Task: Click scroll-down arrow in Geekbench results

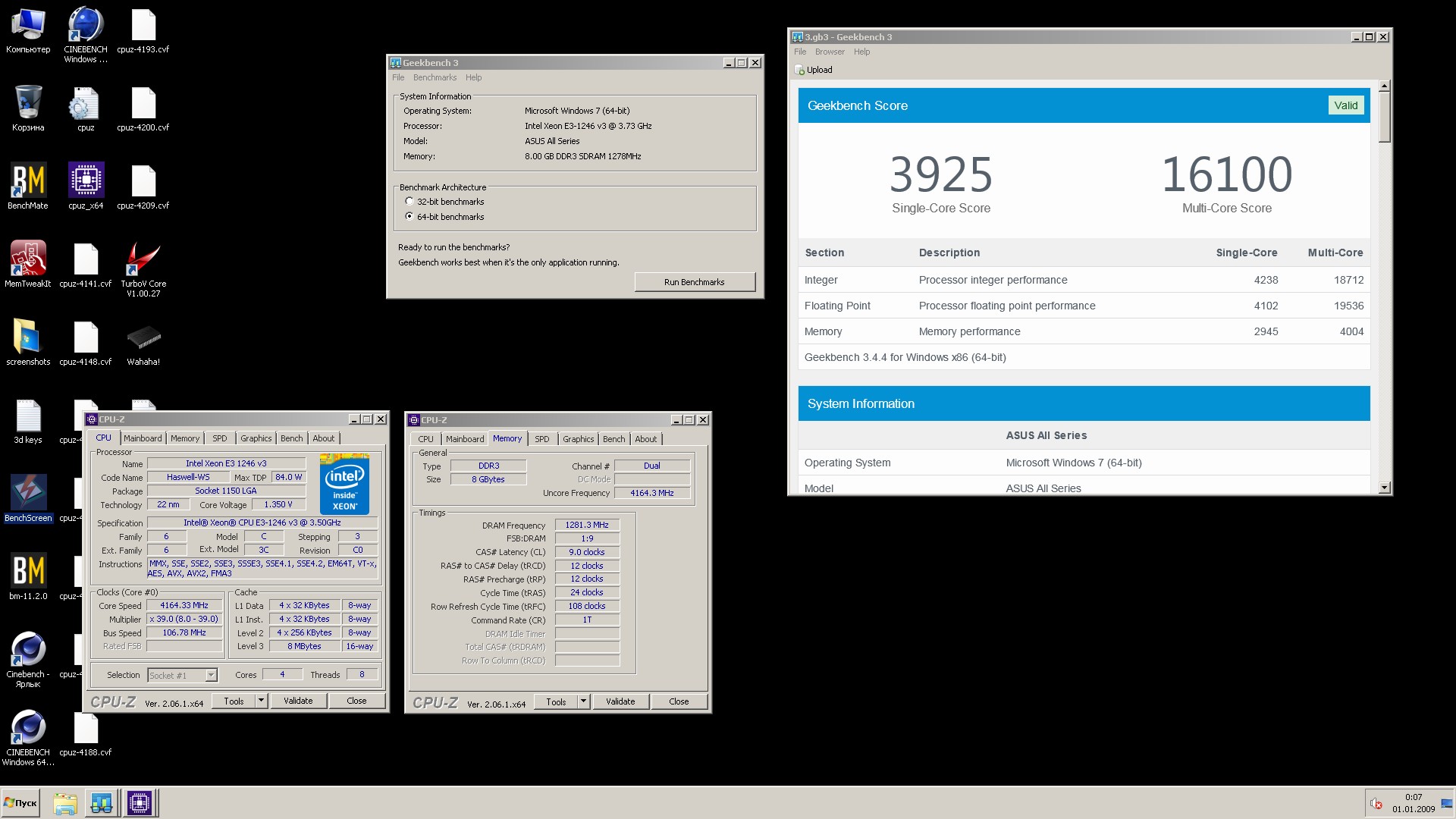Action: click(1384, 488)
